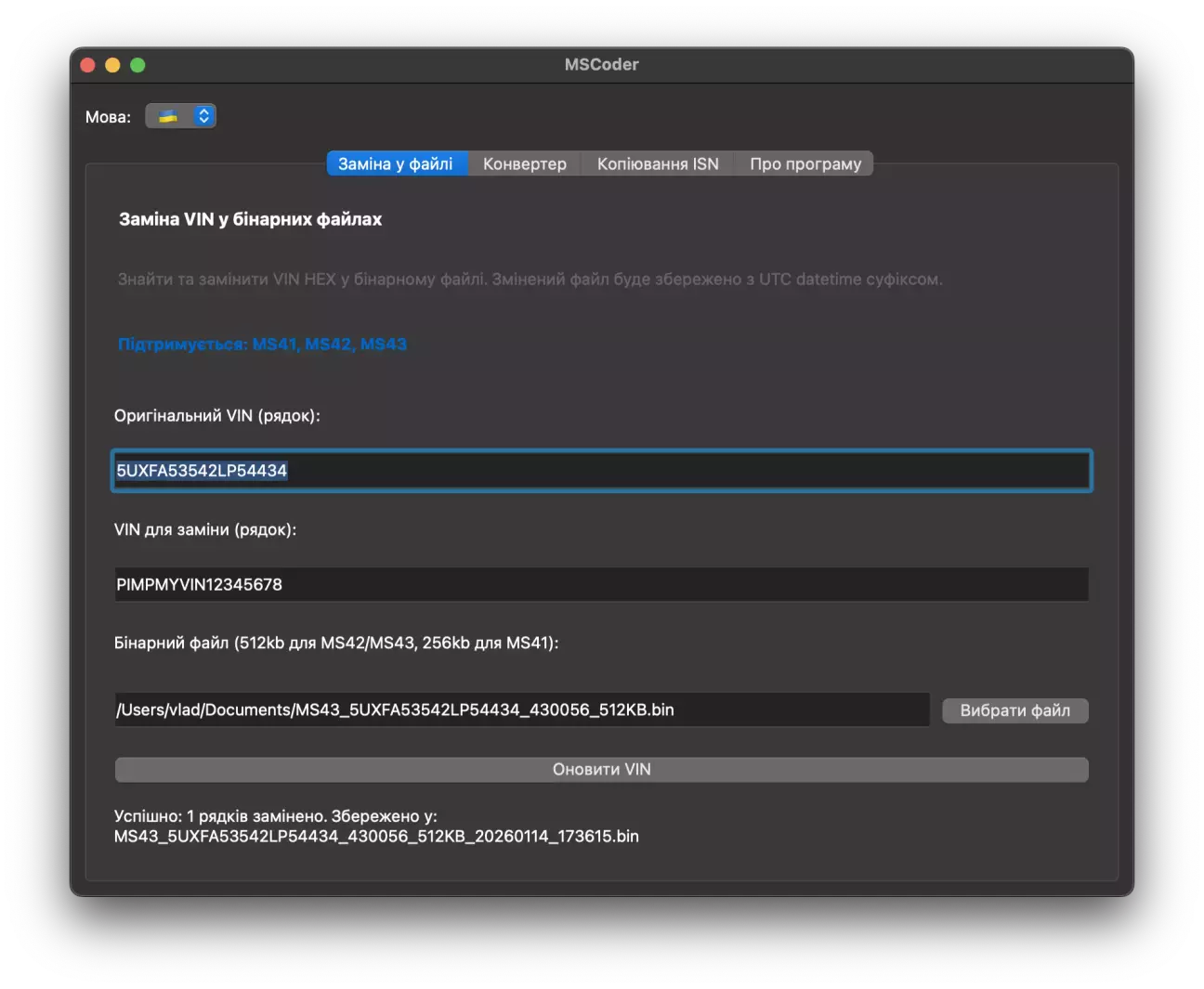
Task: Click the saved output filename status message
Action: coord(376,837)
